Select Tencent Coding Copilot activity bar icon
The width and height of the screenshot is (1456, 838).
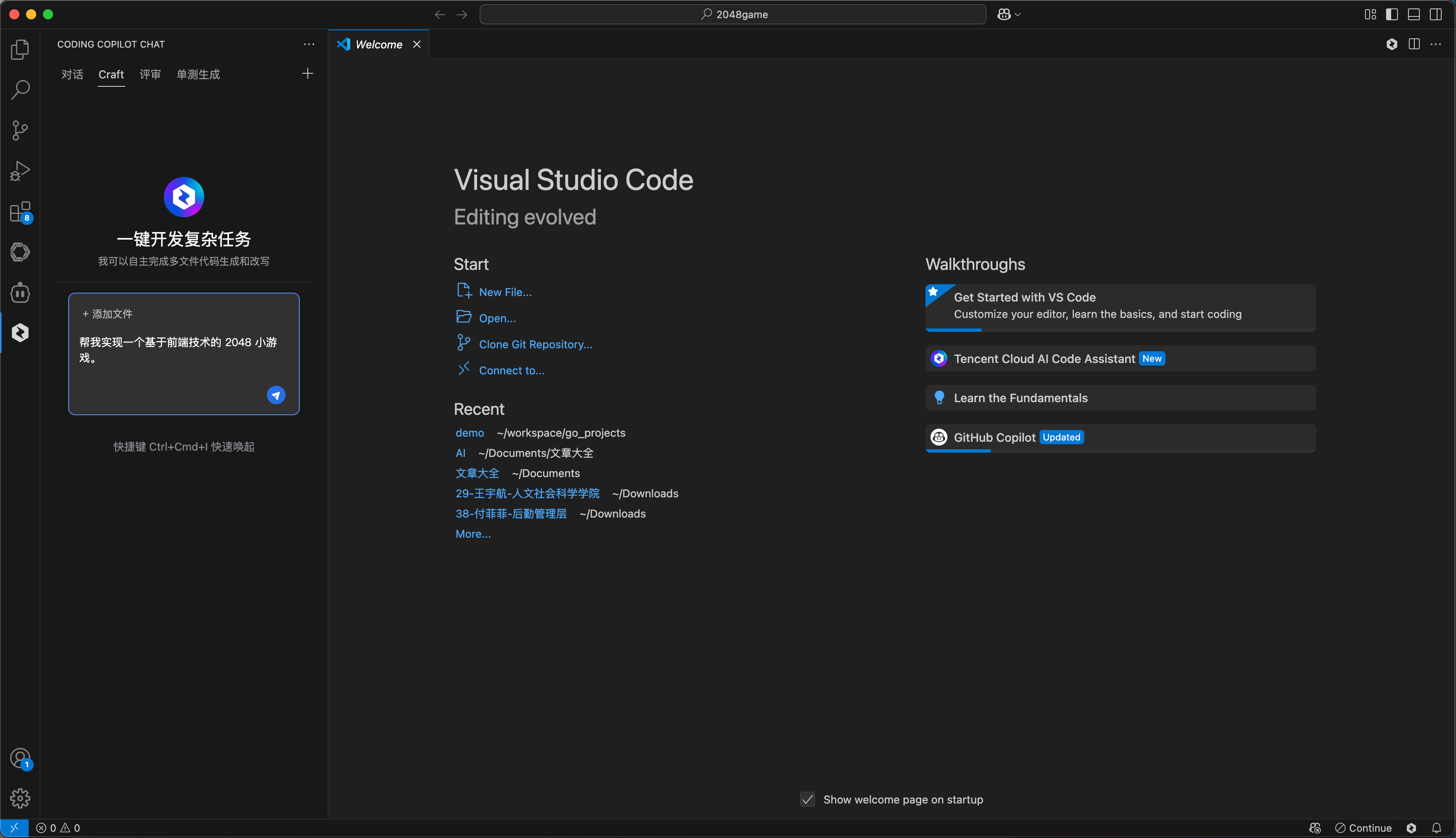[20, 333]
